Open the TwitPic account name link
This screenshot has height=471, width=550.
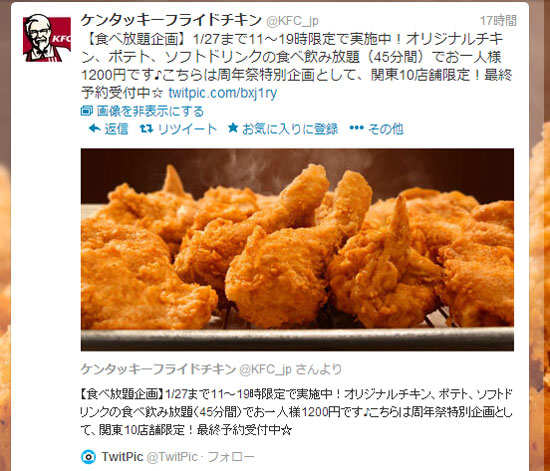[x=122, y=457]
